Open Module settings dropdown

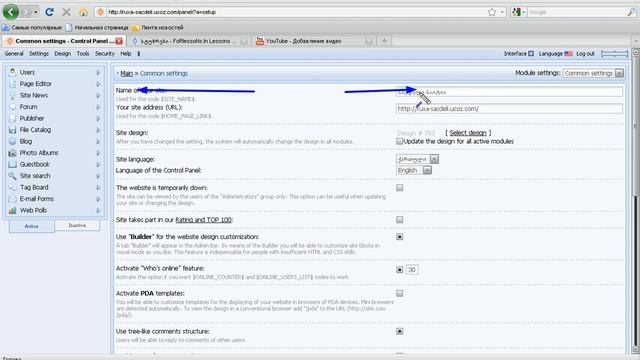pos(593,73)
